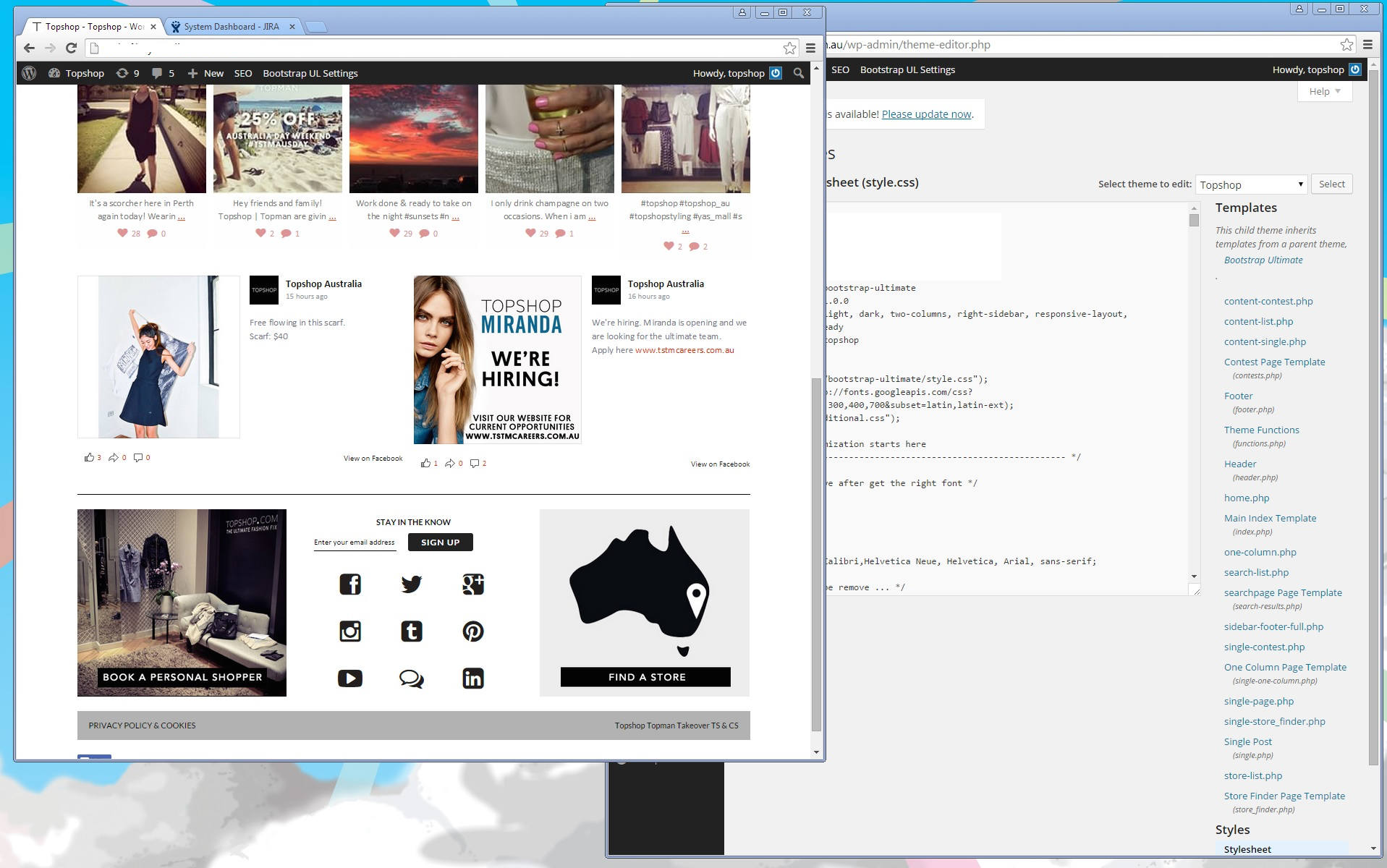Open SEO menu in front window admin bar
This screenshot has width=1387, height=868.
(243, 73)
